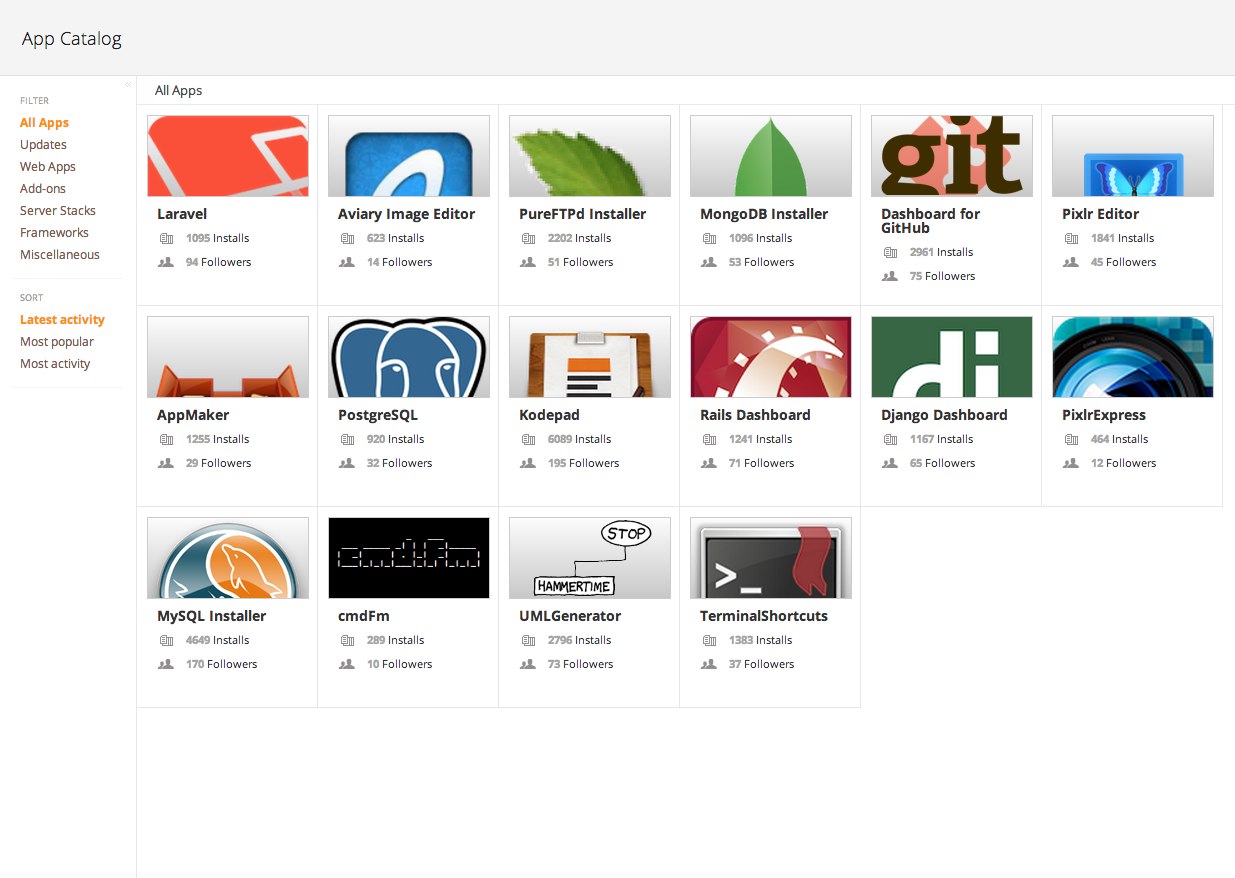Click the Kodepad title
This screenshot has width=1235, height=878.
(549, 415)
